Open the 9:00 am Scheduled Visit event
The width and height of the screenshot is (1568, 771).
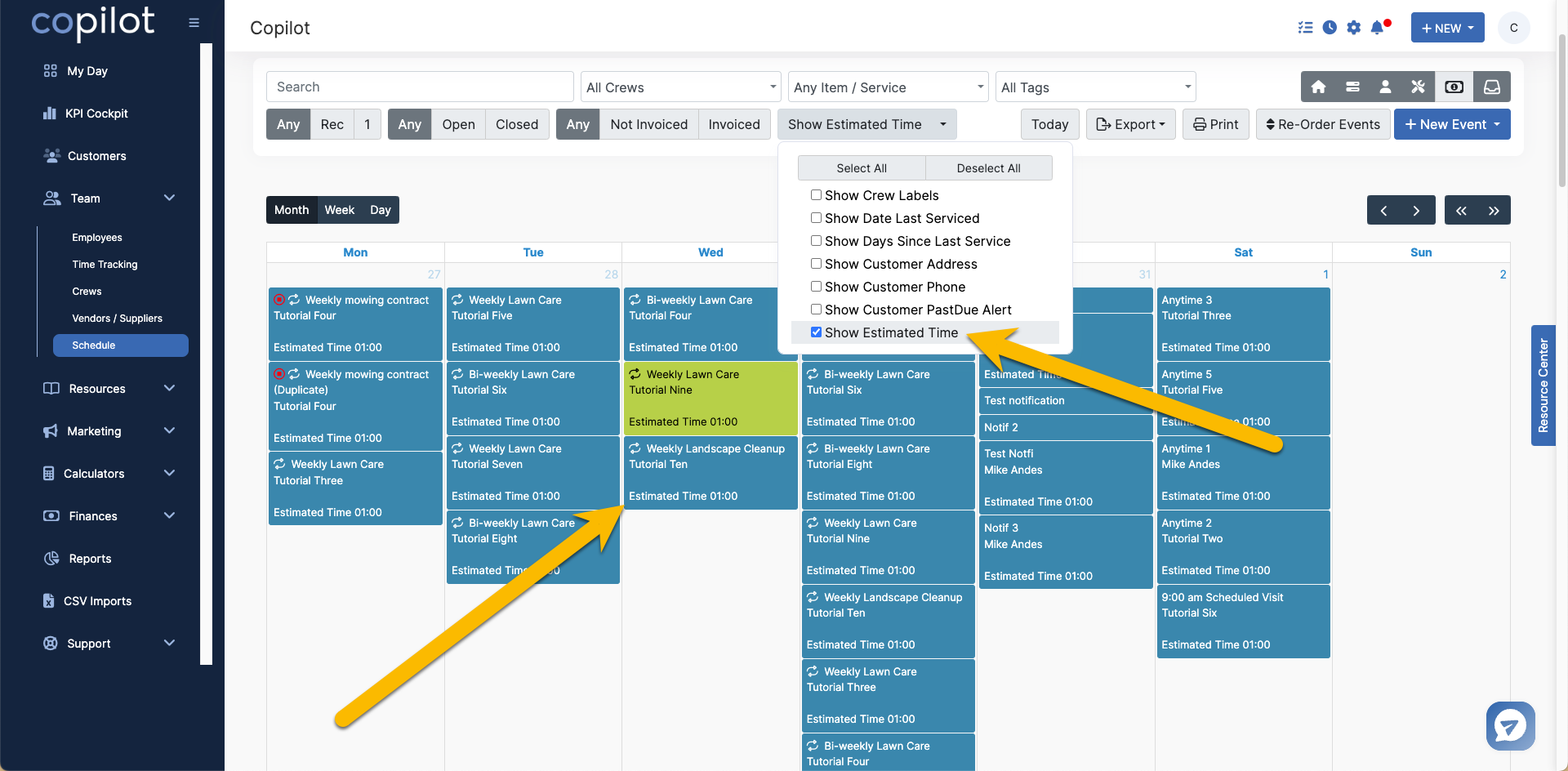click(1243, 621)
